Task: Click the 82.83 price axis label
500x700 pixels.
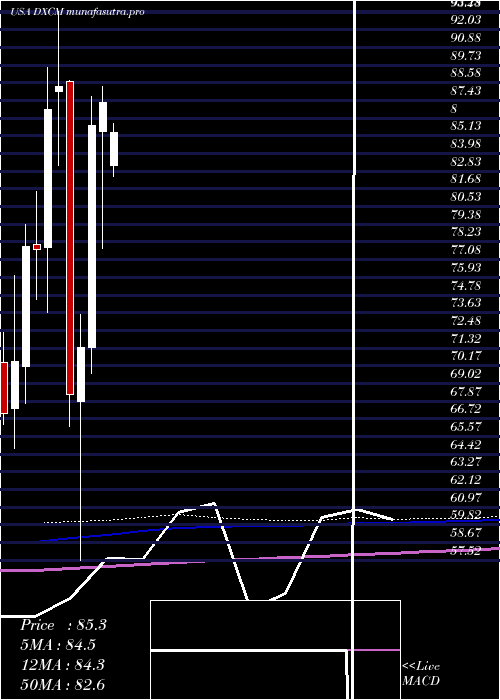Action: [466, 161]
